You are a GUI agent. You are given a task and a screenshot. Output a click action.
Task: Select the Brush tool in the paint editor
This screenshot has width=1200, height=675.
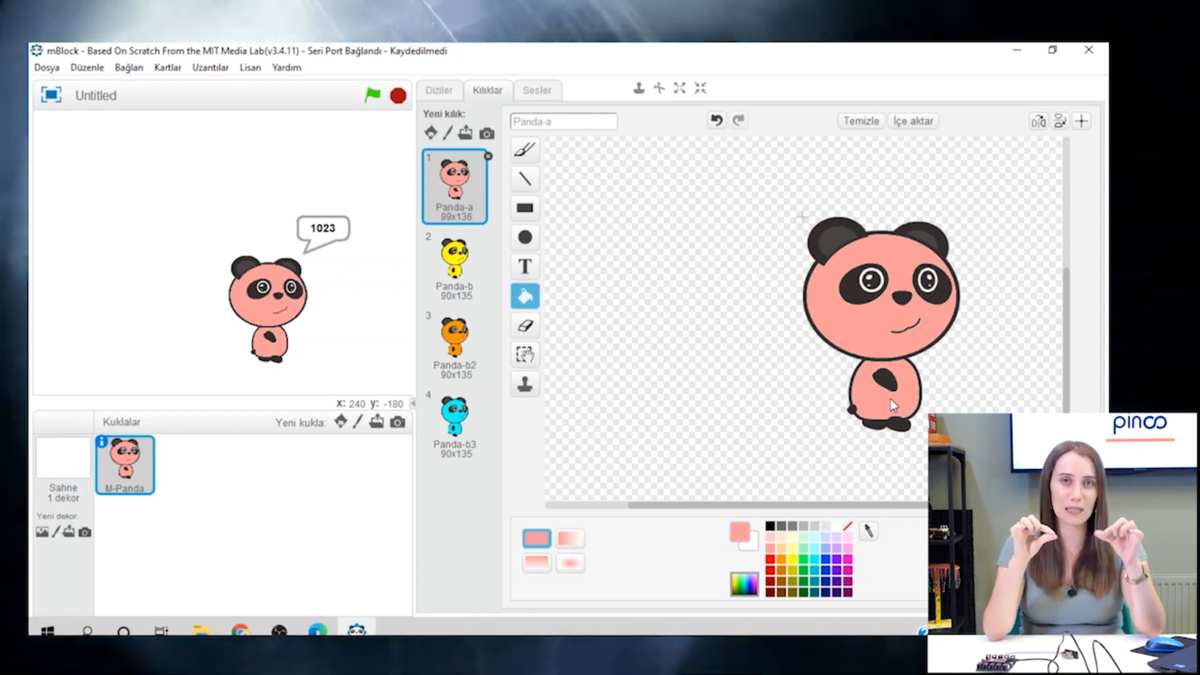525,149
